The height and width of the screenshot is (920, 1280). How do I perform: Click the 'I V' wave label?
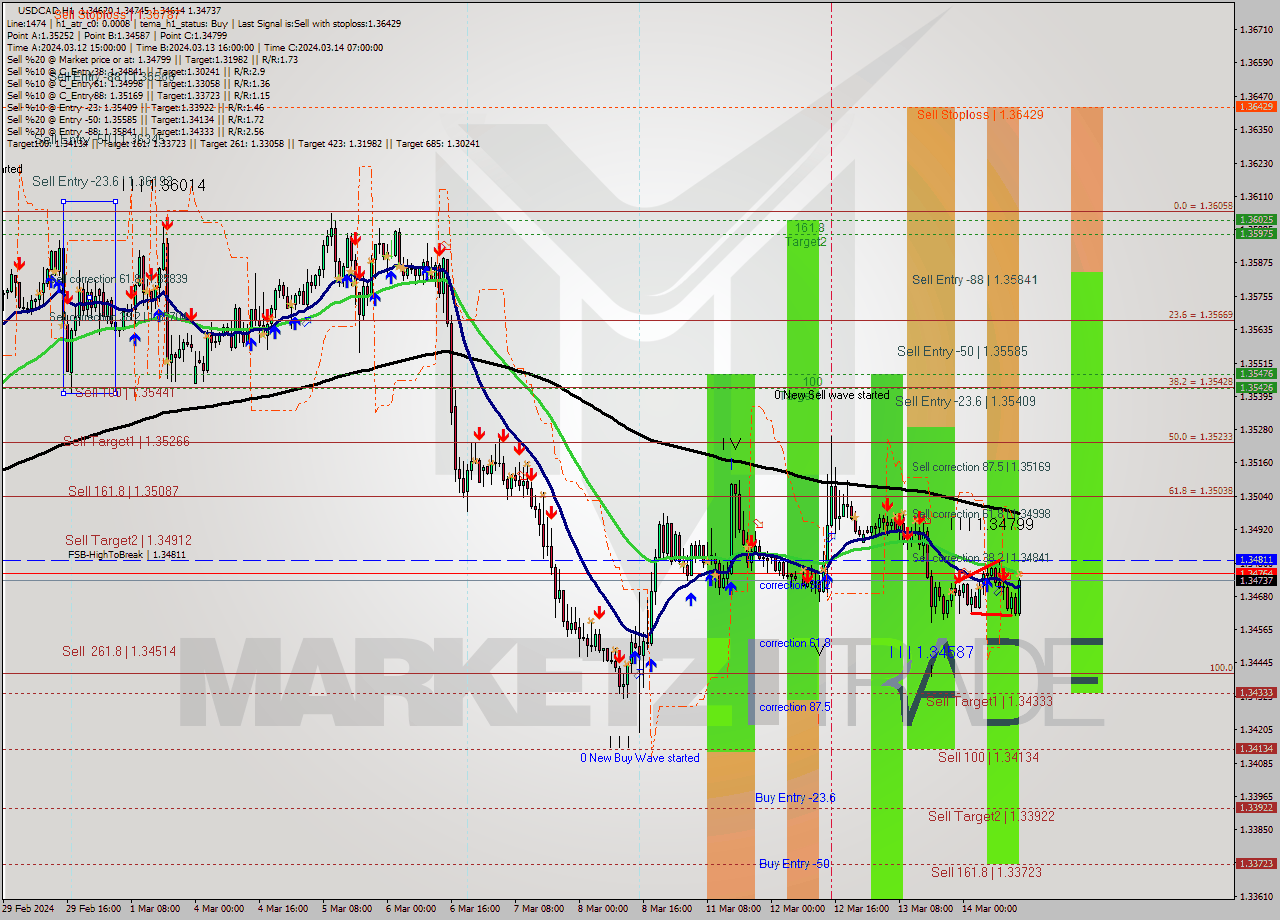730,443
